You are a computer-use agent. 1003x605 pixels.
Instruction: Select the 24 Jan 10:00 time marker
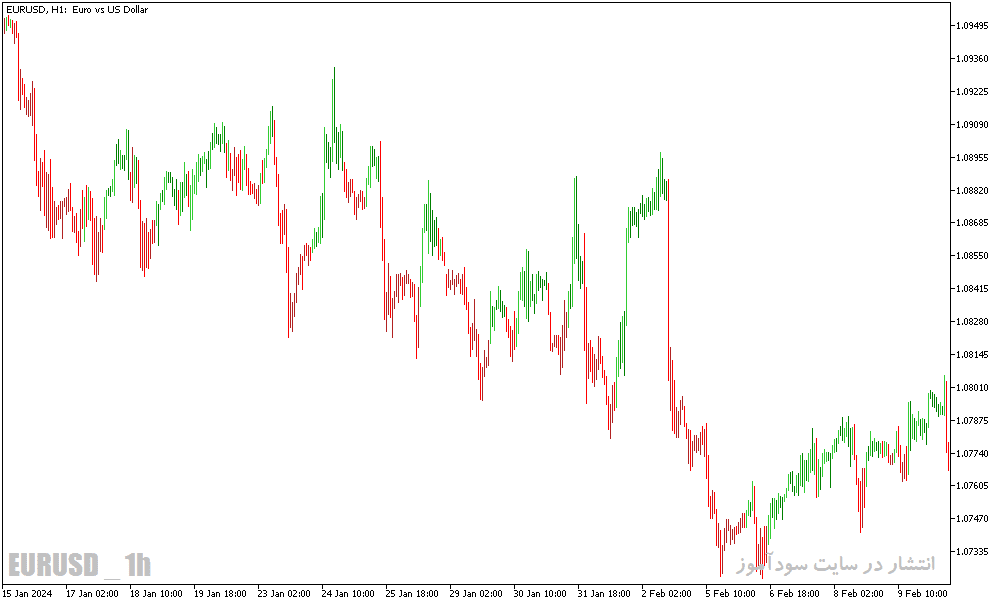click(x=348, y=593)
